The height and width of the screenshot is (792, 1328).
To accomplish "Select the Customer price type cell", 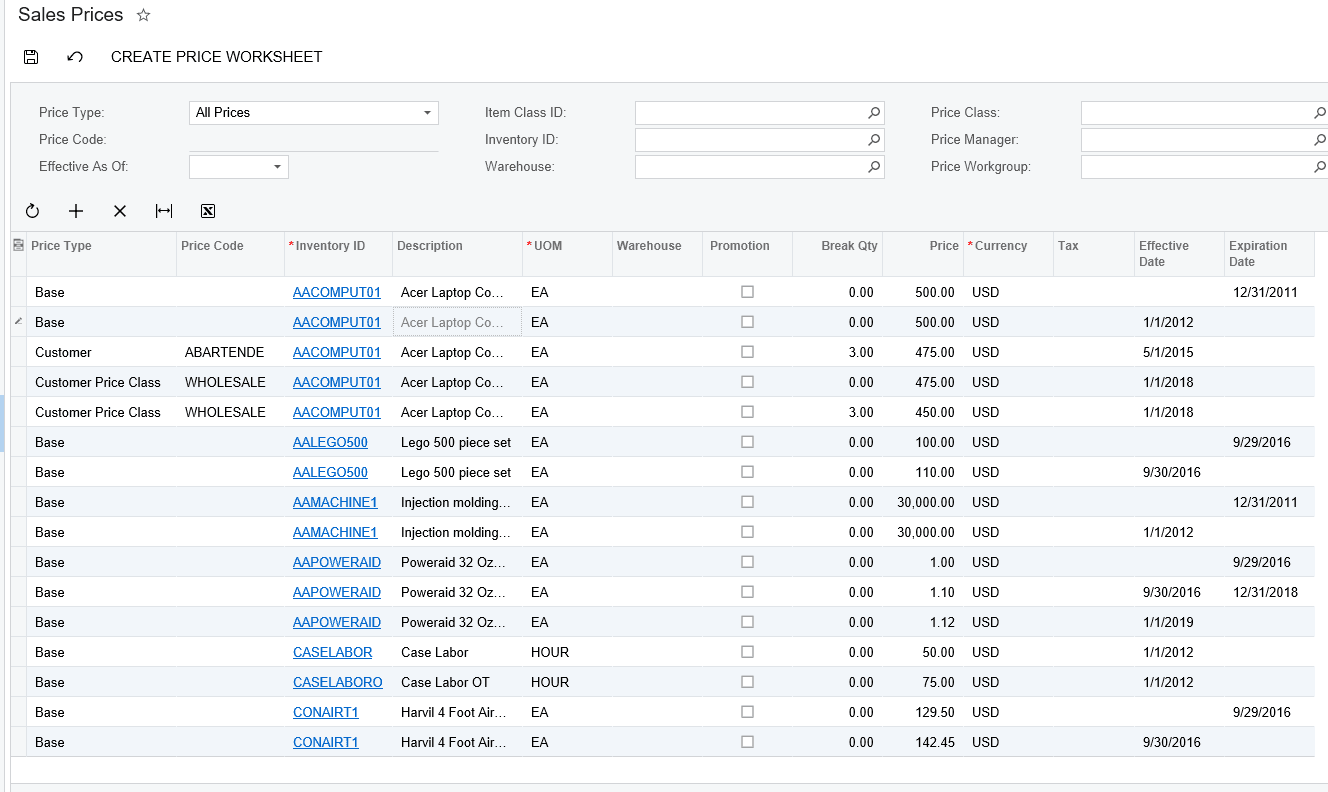I will pos(101,352).
